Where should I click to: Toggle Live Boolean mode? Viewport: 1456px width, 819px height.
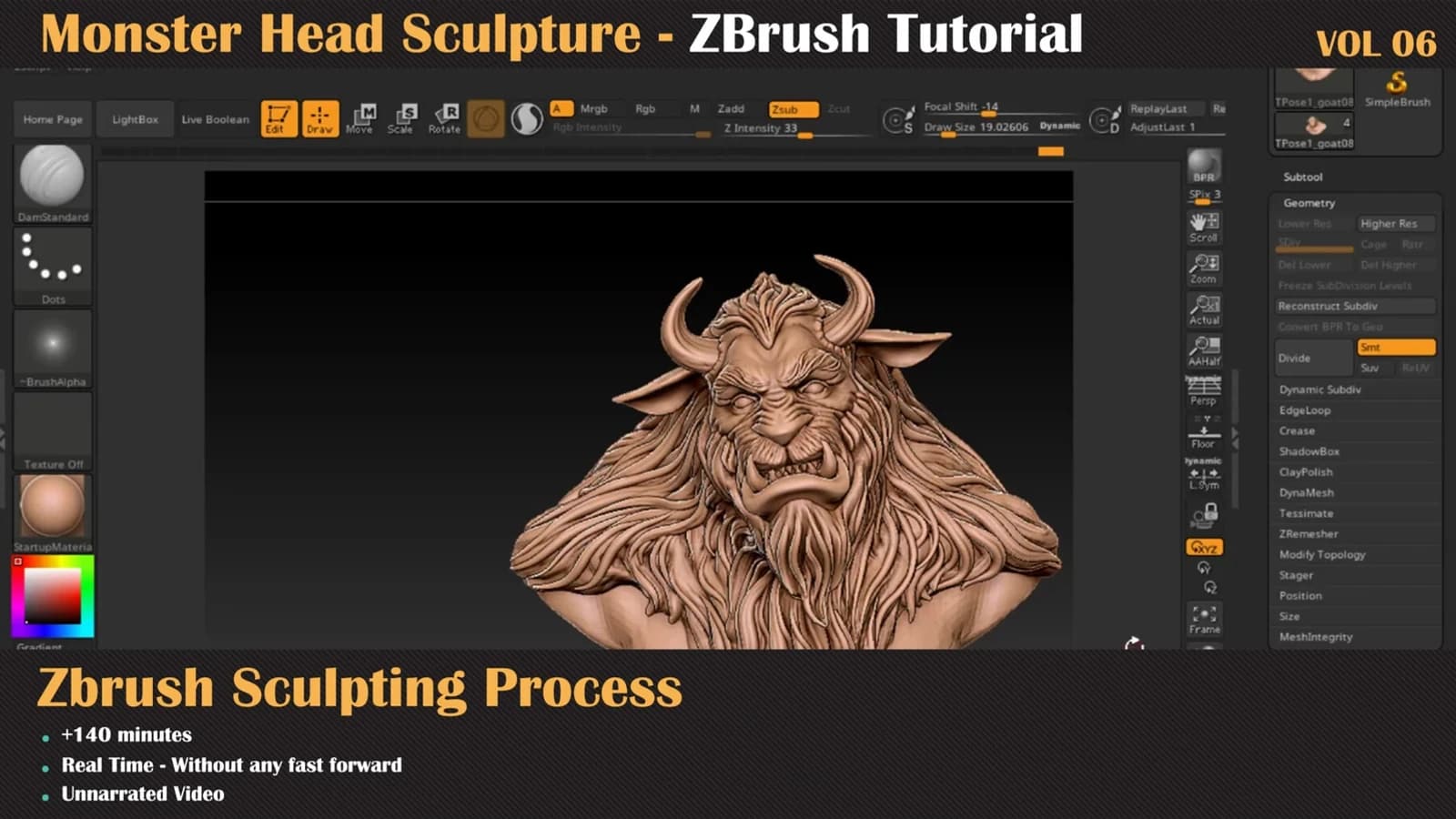point(215,119)
